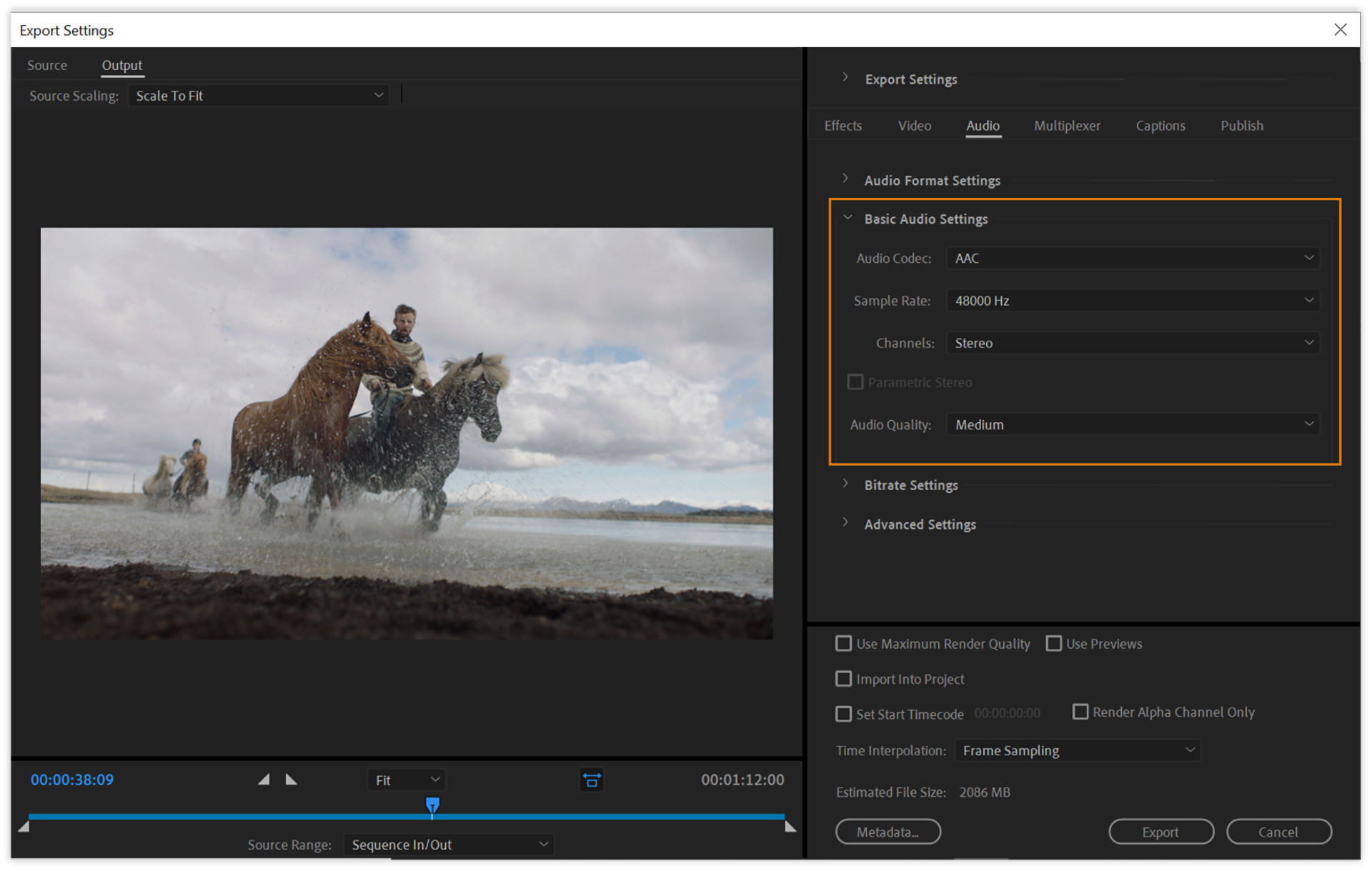Image resolution: width=1372 pixels, height=871 pixels.
Task: Switch to the Source tab
Action: pos(46,65)
